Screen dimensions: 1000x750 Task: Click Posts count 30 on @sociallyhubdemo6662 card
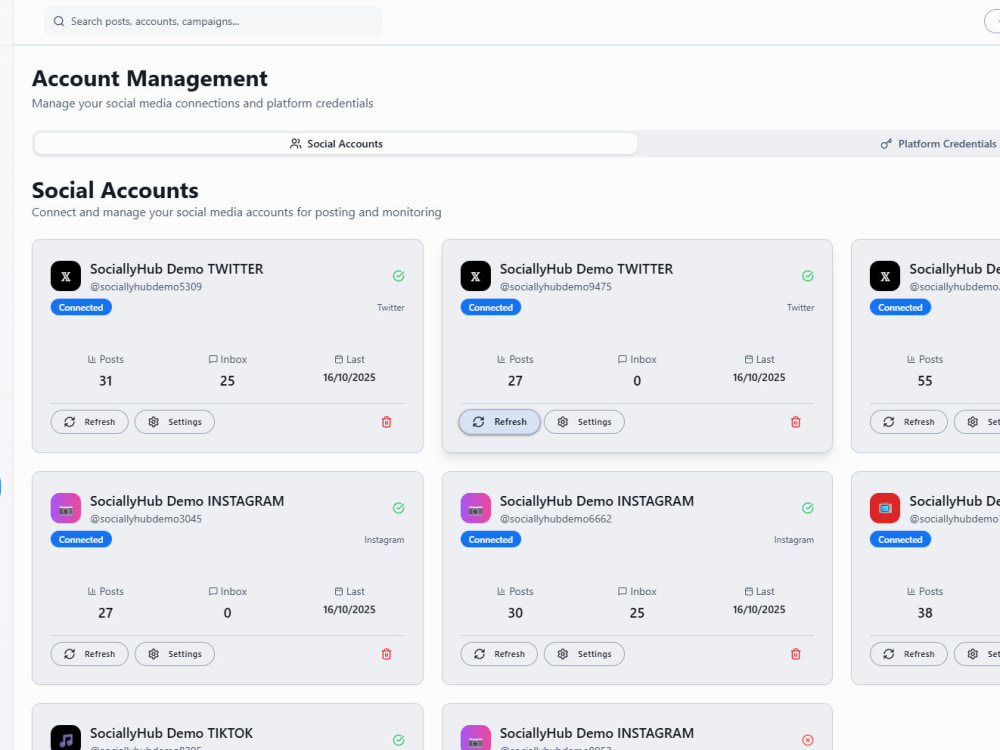pos(515,613)
